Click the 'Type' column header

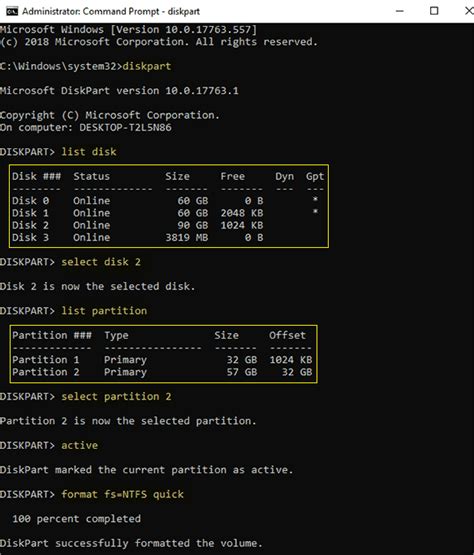click(116, 335)
